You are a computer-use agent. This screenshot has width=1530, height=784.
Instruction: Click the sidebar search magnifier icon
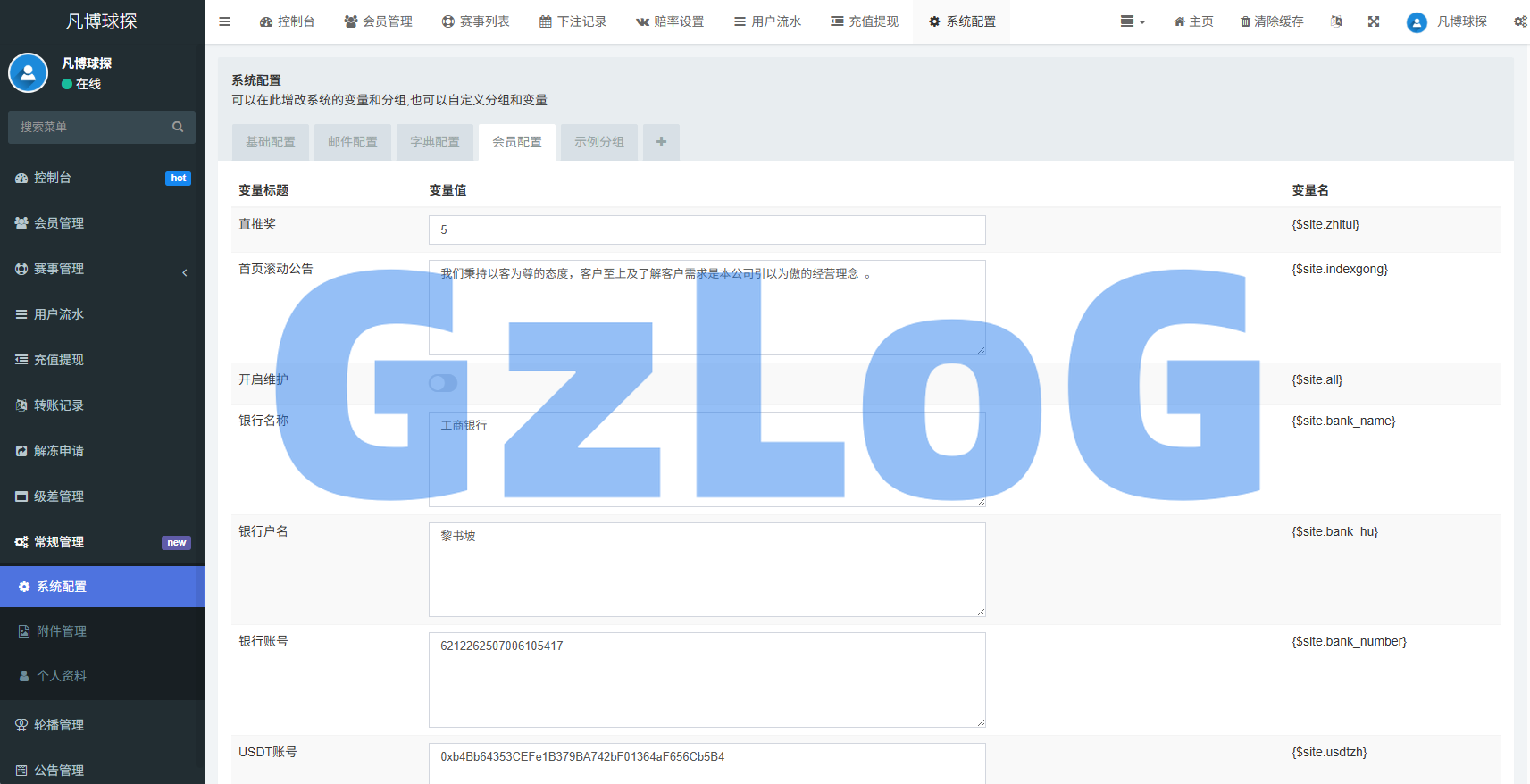click(178, 127)
